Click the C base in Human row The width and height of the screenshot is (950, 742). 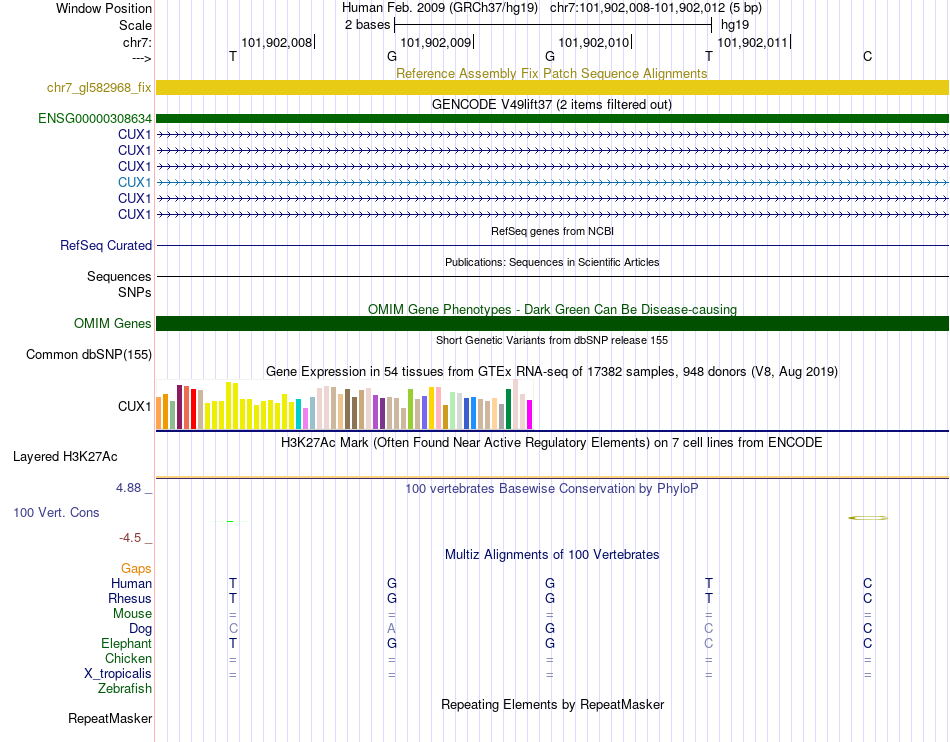pyautogui.click(x=868, y=583)
